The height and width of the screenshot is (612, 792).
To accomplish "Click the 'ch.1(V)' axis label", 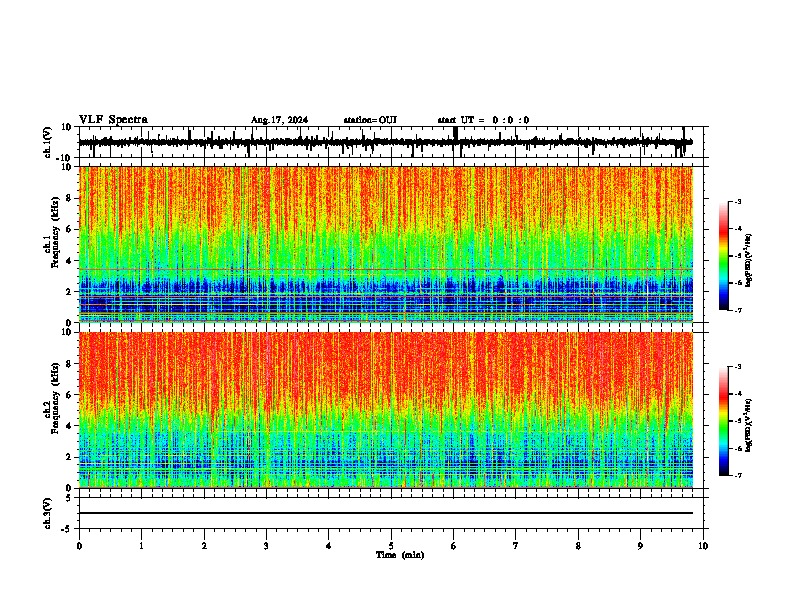I will point(48,142).
